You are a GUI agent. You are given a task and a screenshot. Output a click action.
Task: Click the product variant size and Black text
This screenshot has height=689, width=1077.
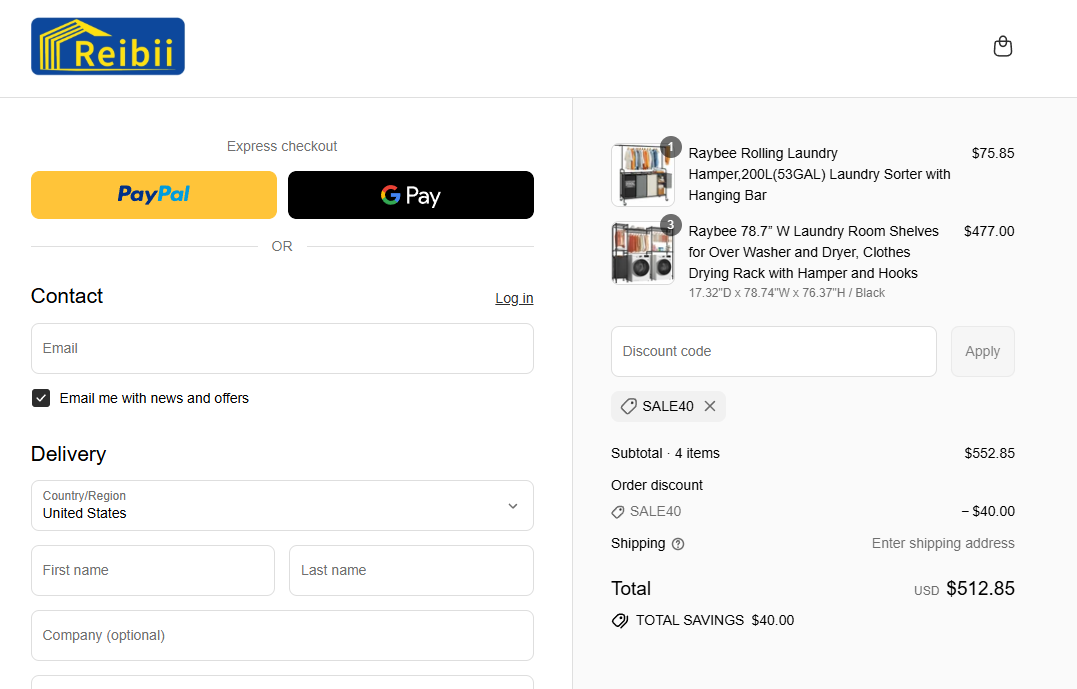(786, 293)
